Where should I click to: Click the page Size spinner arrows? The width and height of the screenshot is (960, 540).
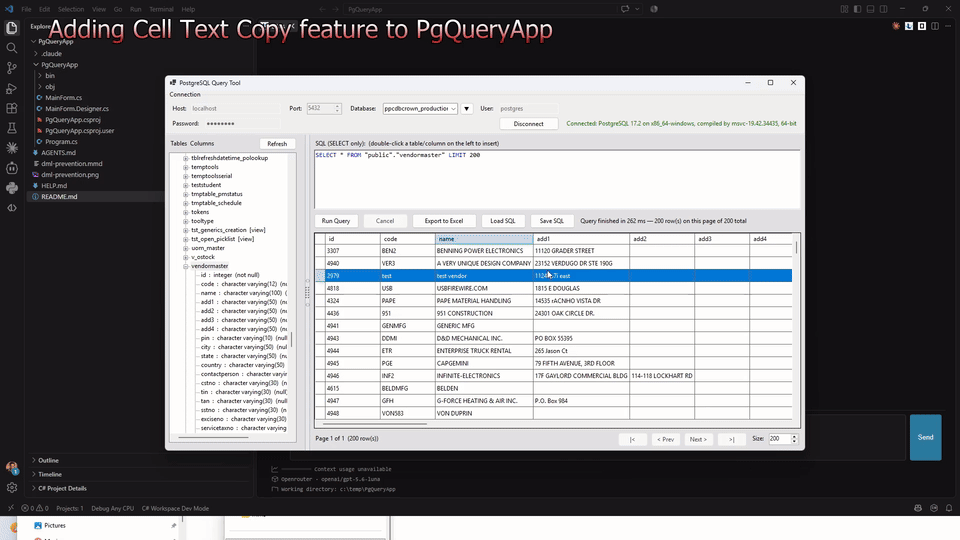794,439
